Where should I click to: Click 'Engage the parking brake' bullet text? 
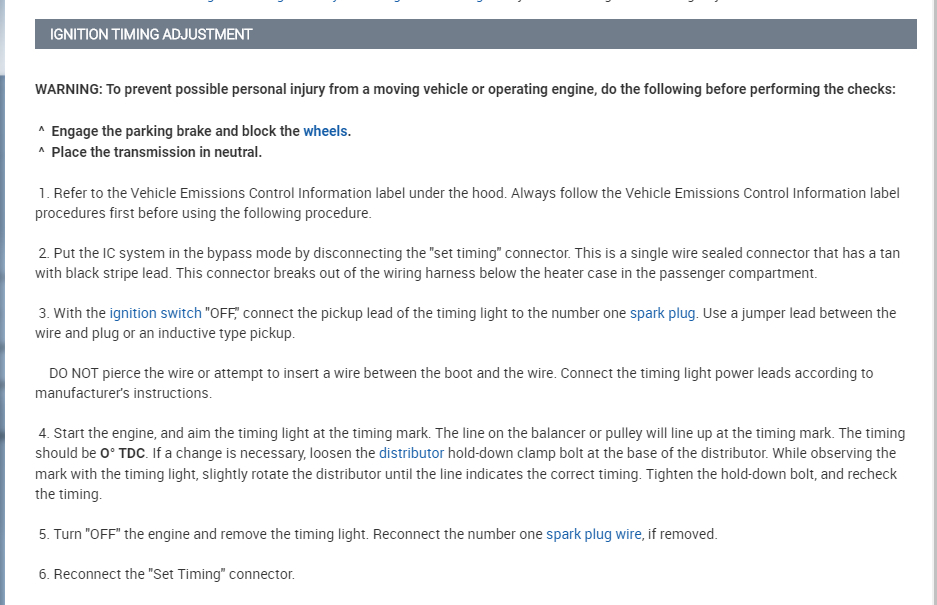point(175,131)
